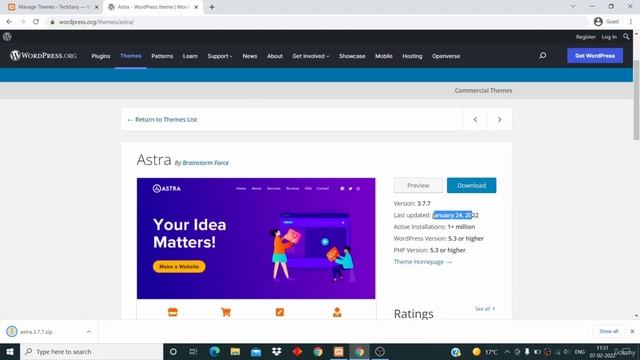Click the orange person icon below screenshot

tap(337, 312)
